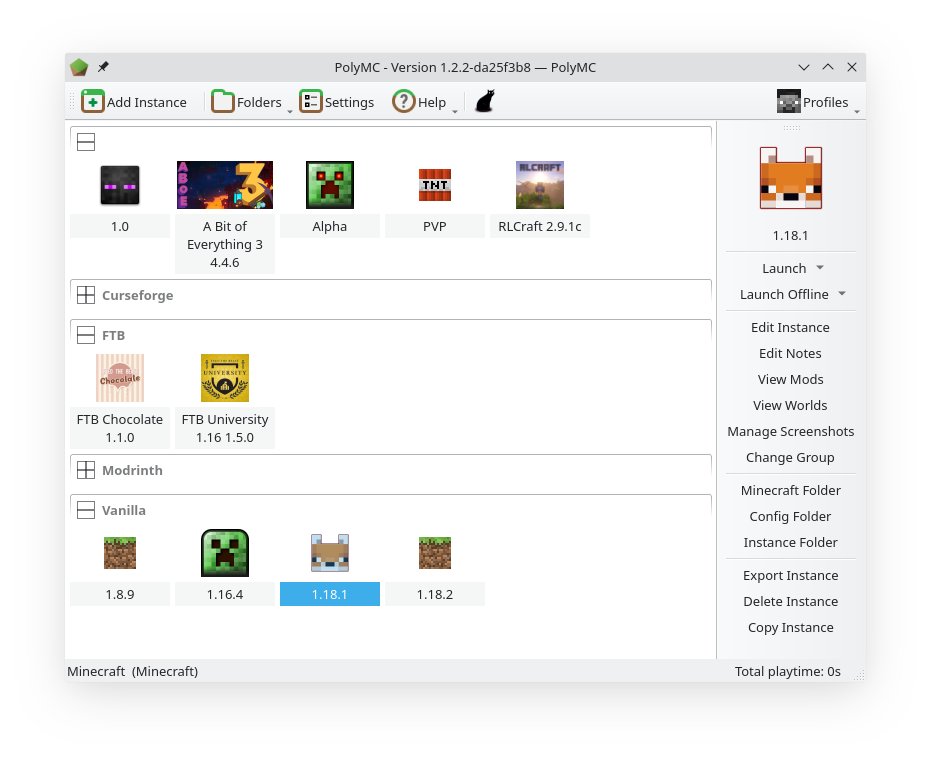
Task: Open the Config Folder
Action: pos(790,517)
